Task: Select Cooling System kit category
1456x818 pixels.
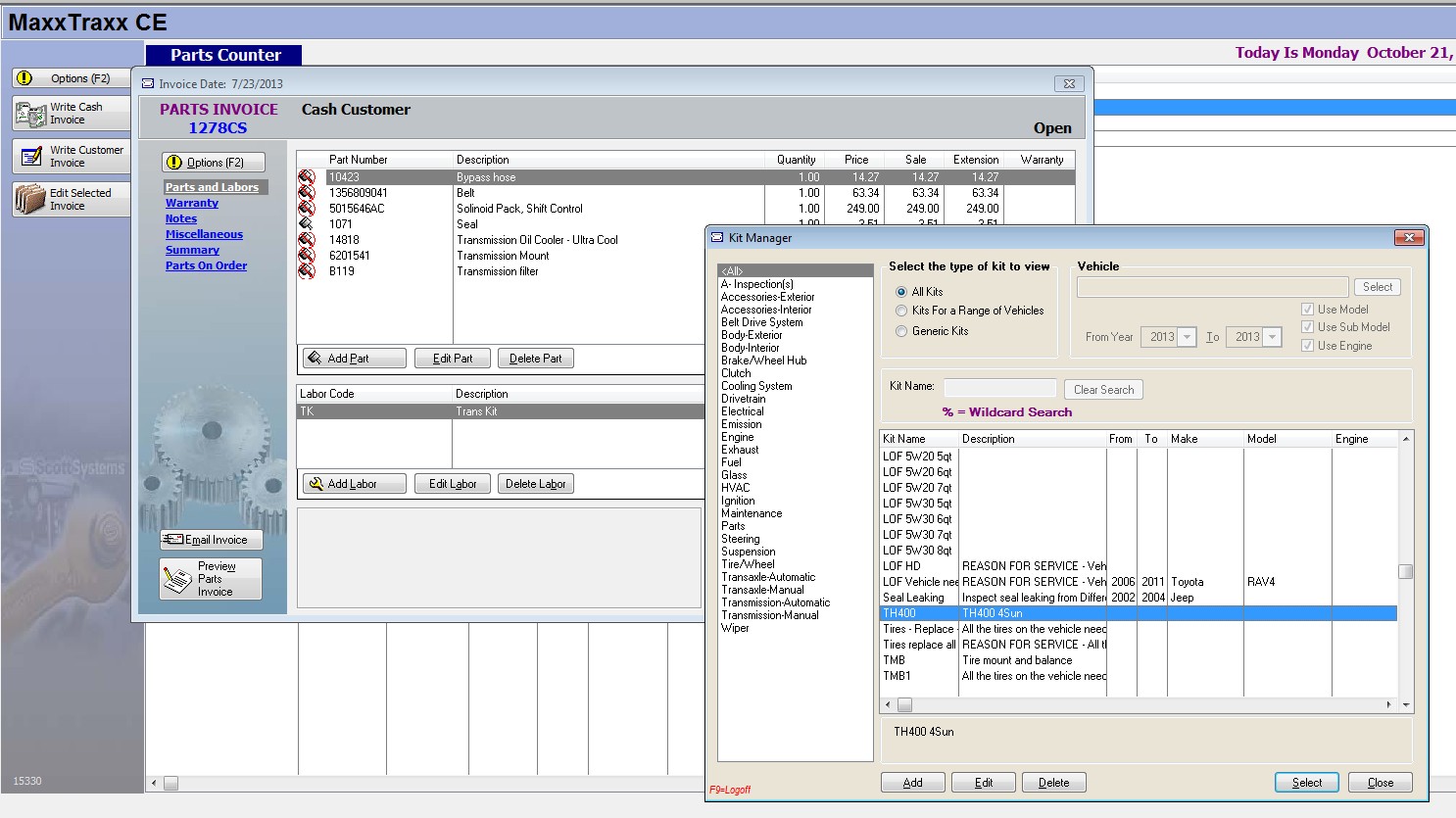Action: (x=756, y=386)
